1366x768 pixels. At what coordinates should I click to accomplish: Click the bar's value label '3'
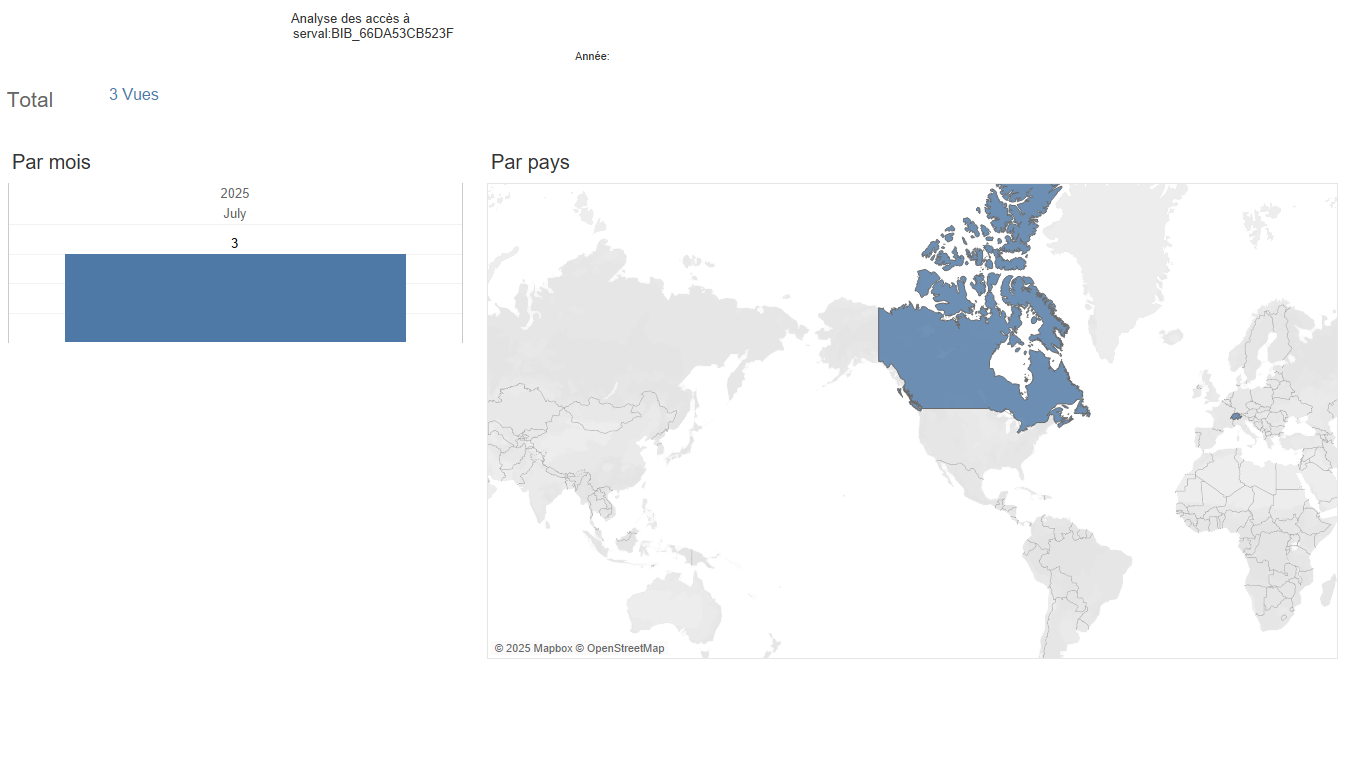click(235, 243)
